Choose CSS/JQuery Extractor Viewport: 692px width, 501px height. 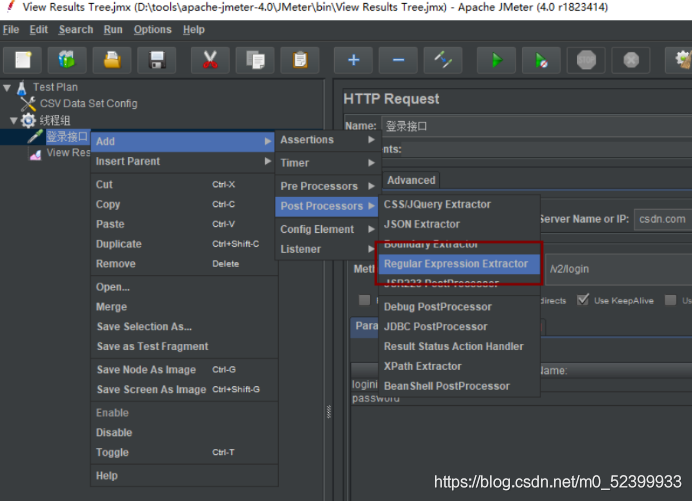click(459, 204)
